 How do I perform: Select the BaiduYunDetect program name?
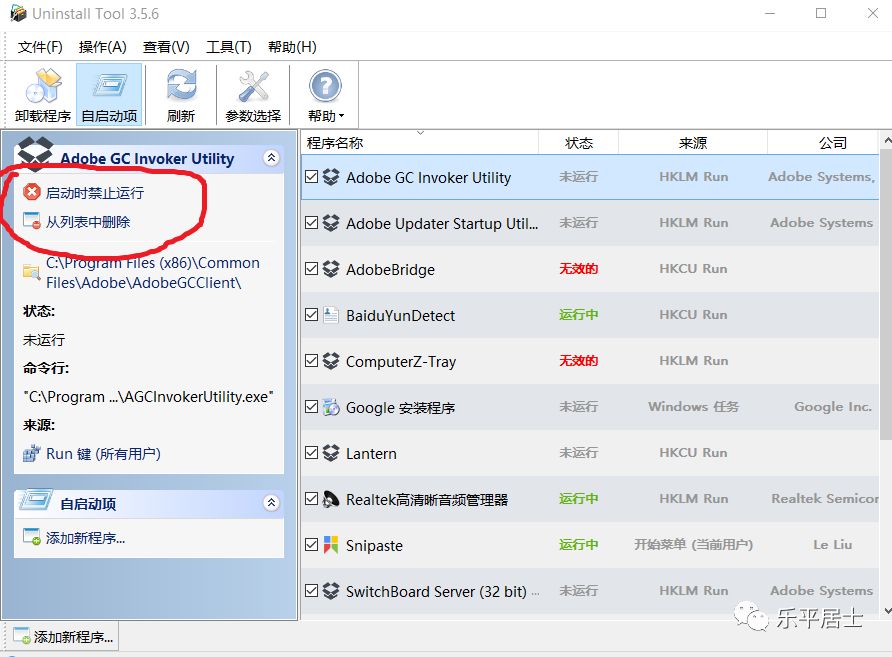[400, 316]
